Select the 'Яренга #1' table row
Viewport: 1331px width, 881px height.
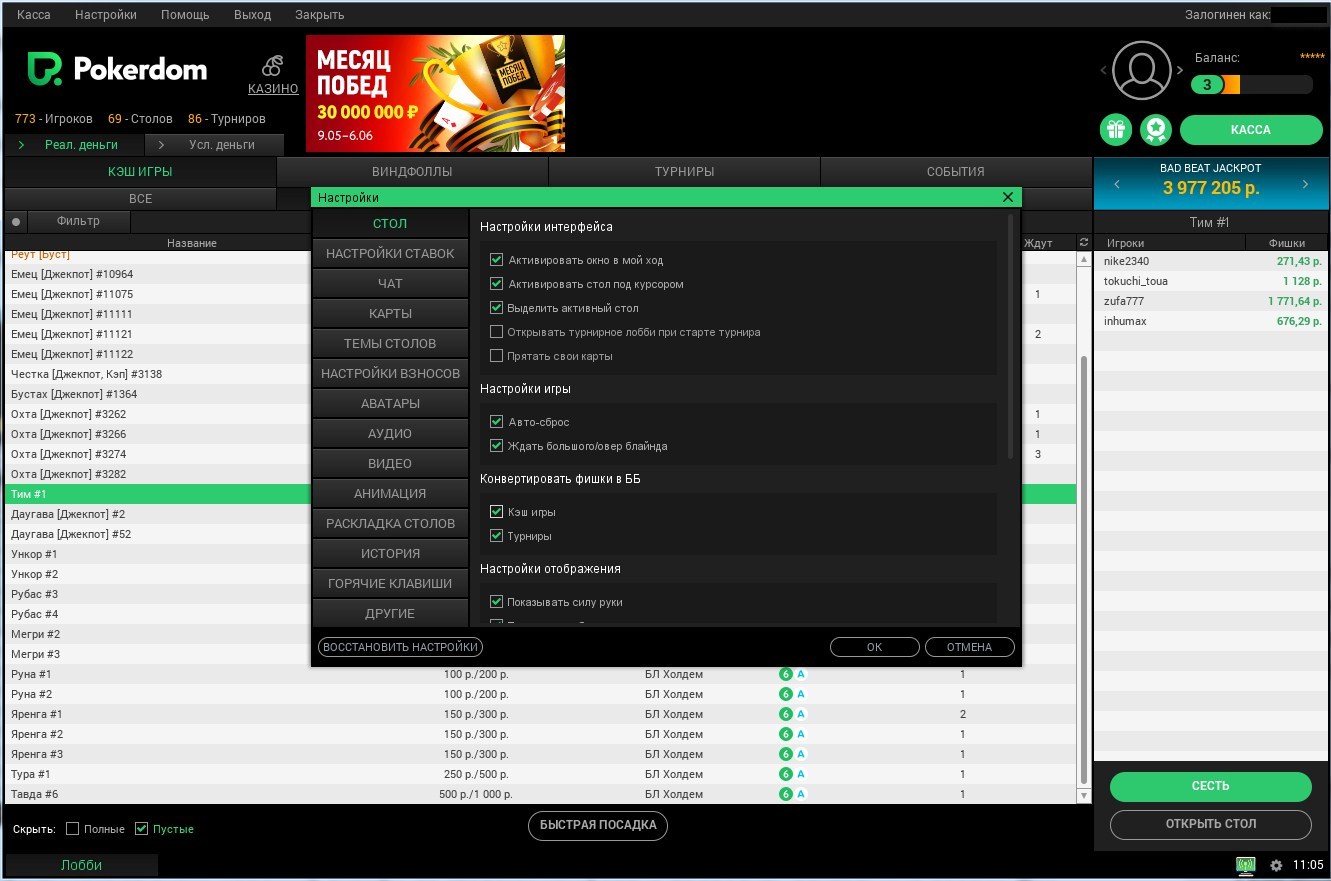click(37, 714)
